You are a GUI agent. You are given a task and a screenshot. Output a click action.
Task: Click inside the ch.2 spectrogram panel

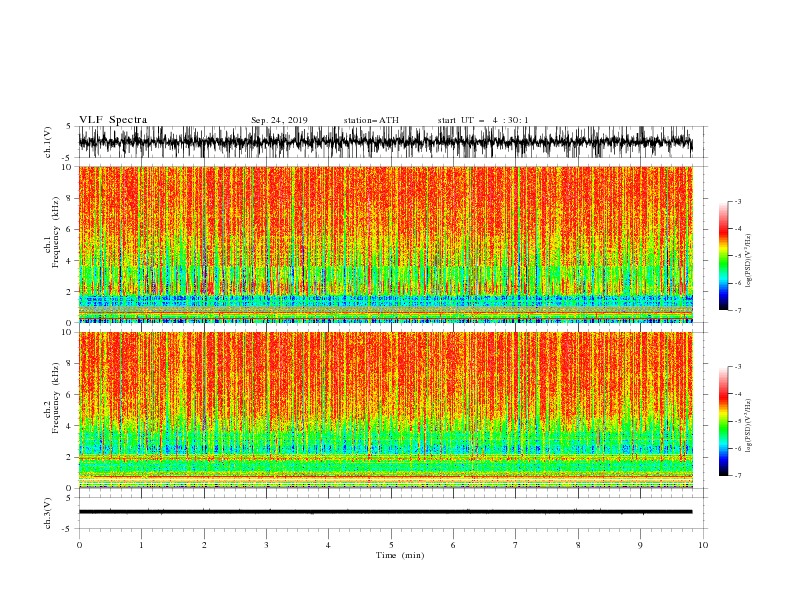pyautogui.click(x=386, y=410)
